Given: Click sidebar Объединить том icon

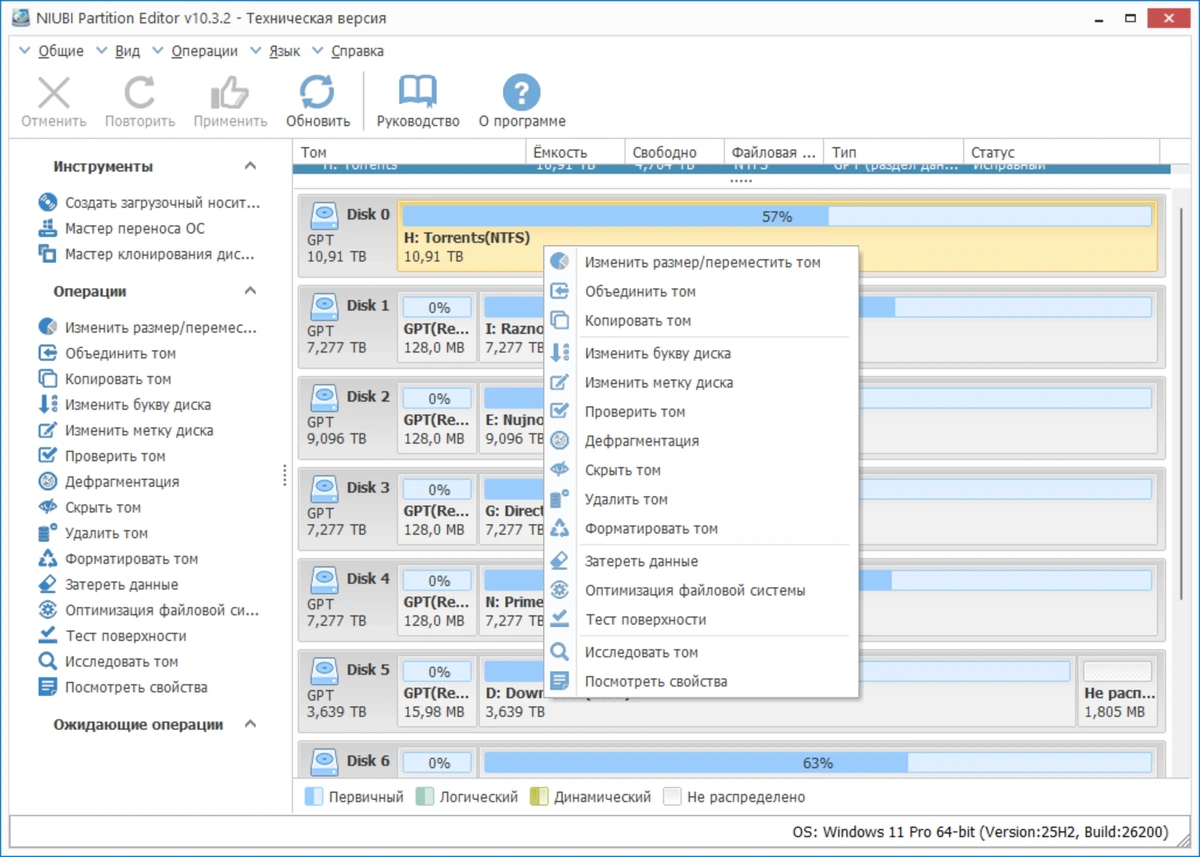Looking at the screenshot, I should coord(47,353).
